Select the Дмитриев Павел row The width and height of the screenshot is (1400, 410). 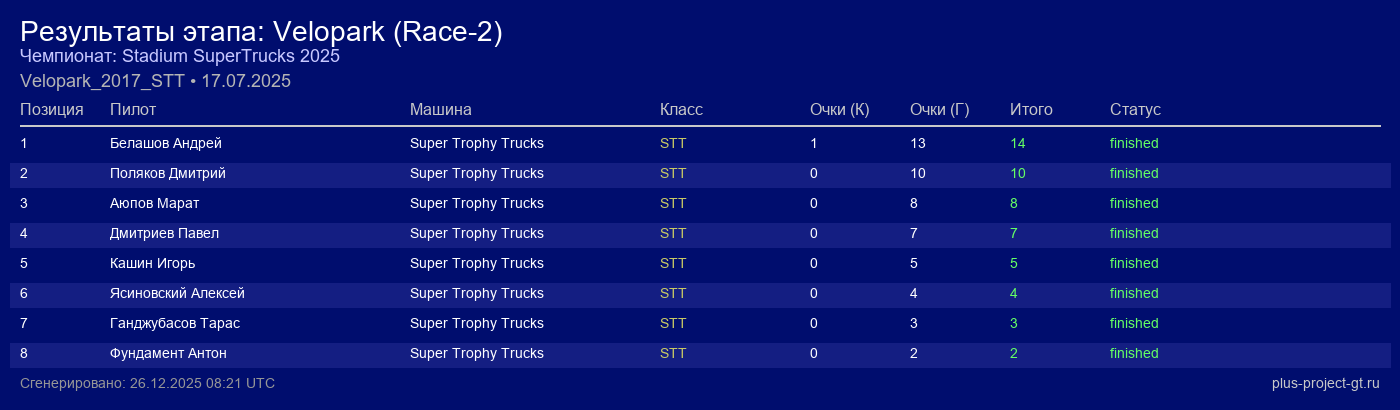click(x=164, y=233)
